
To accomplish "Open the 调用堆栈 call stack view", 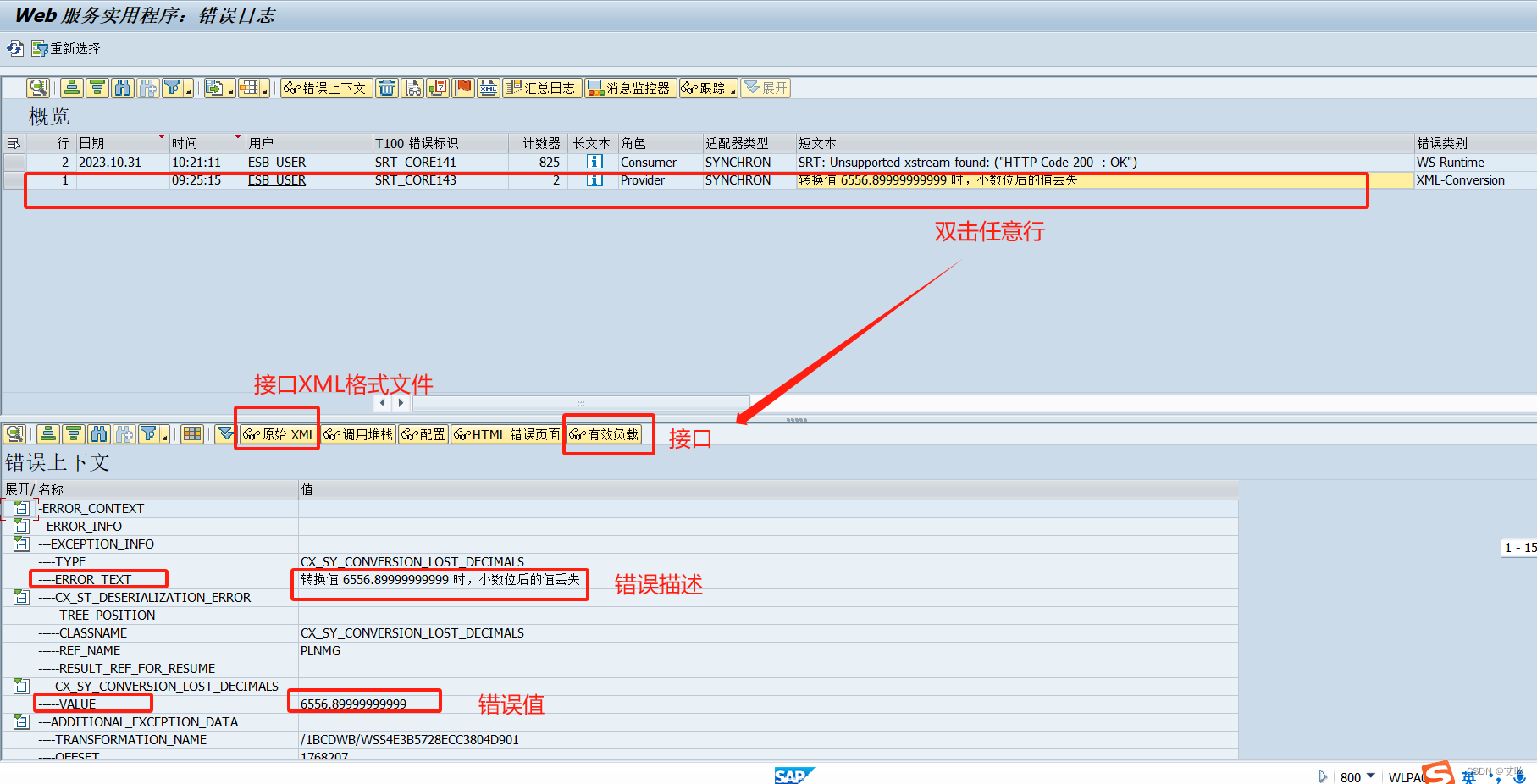I will [357, 433].
